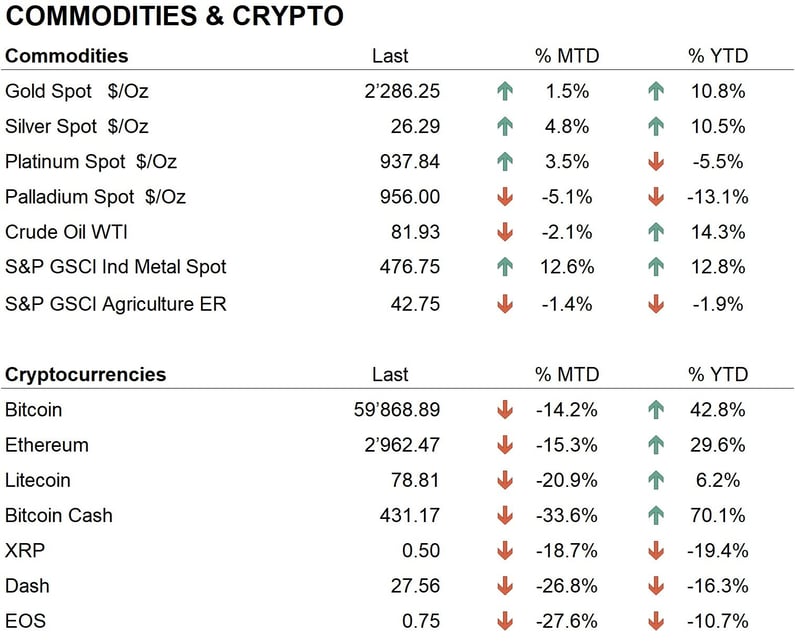
Task: Select the Commodities section header
Action: pos(67,56)
